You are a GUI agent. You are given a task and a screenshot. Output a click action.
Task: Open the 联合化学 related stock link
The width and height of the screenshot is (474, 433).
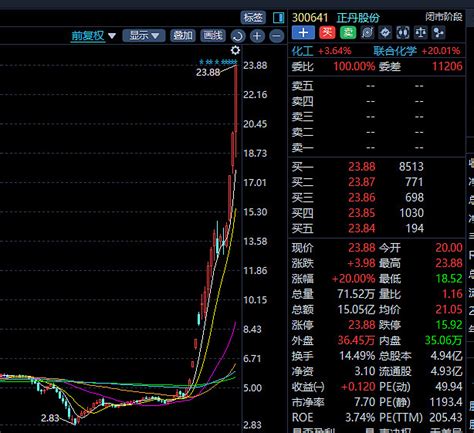tap(395, 51)
